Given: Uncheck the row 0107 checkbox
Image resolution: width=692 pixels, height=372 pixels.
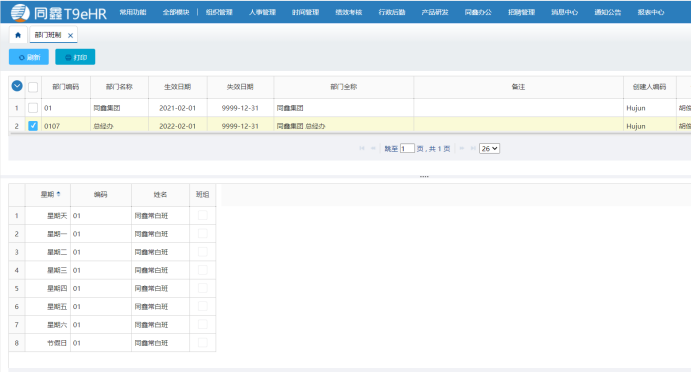Looking at the screenshot, I should coord(33,126).
